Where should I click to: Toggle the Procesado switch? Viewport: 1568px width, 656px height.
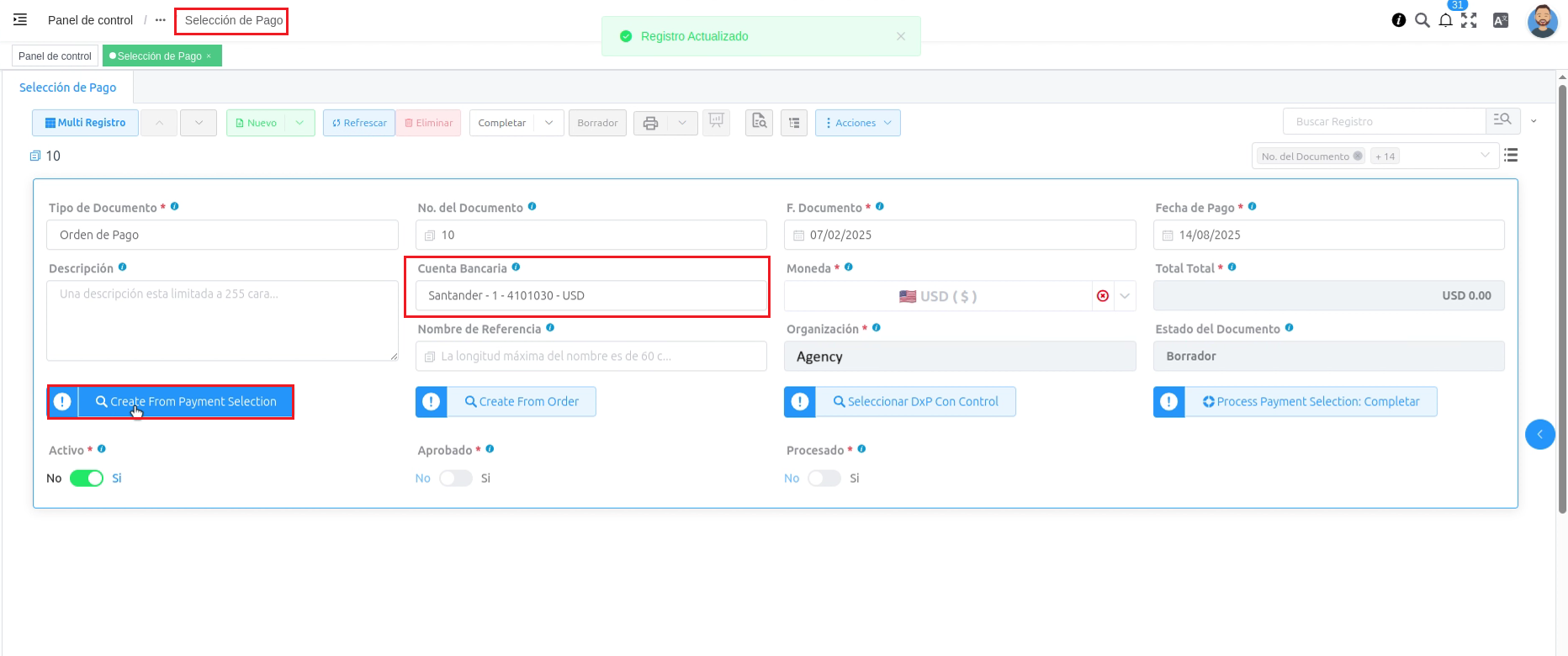point(824,478)
